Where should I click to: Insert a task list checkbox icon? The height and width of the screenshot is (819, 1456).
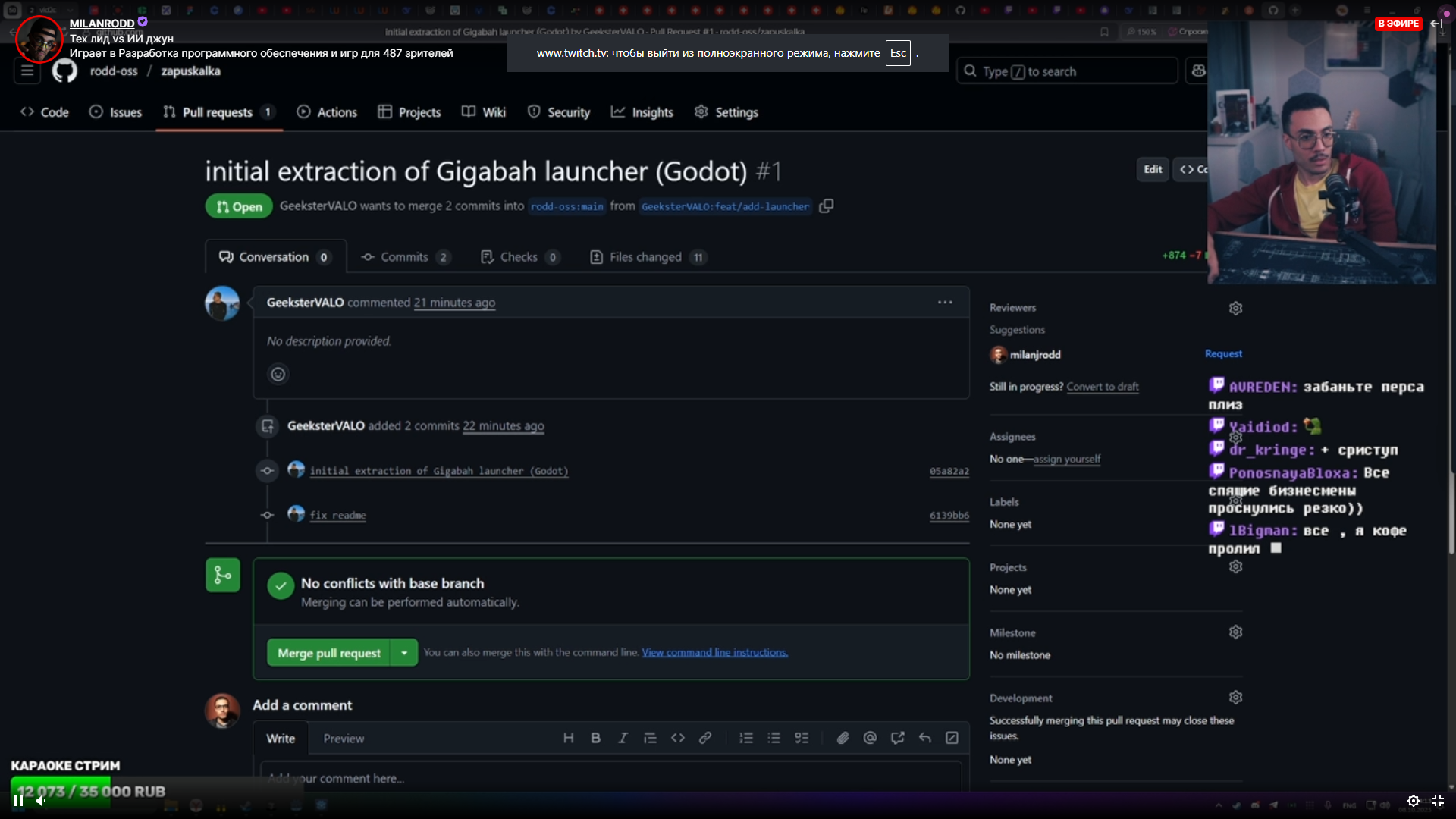(802, 738)
